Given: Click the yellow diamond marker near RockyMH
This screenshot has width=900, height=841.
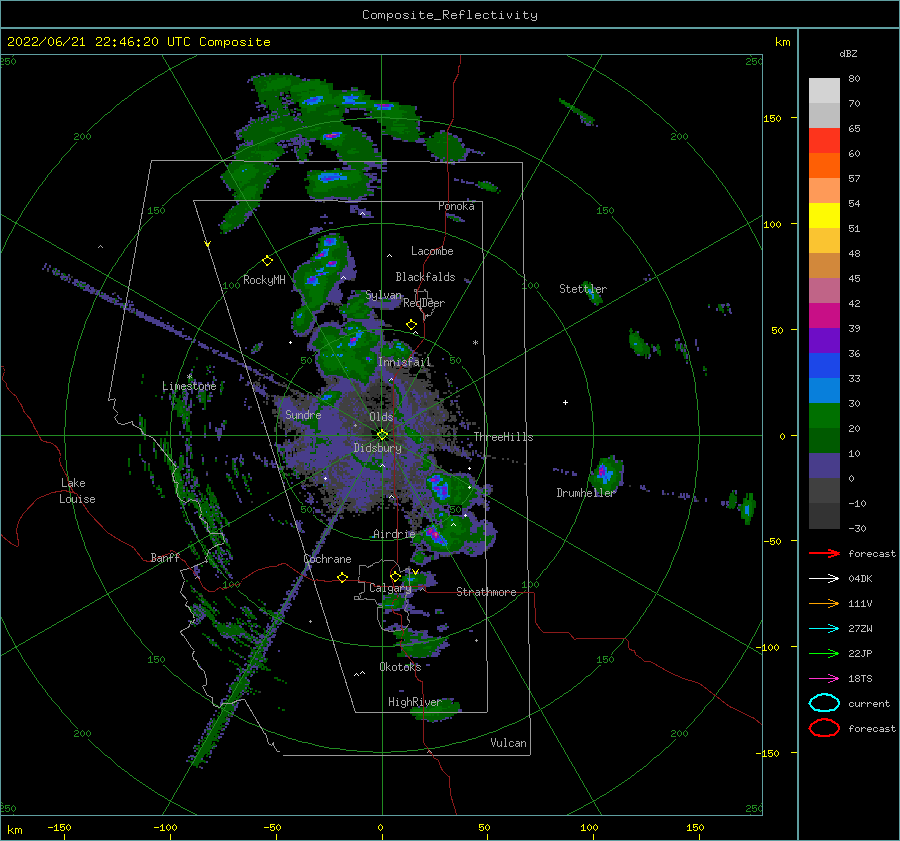Looking at the screenshot, I should click(267, 261).
